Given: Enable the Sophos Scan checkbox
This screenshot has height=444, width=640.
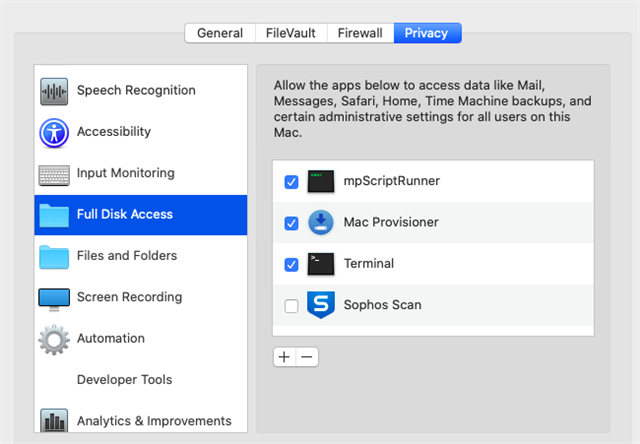Looking at the screenshot, I should pyautogui.click(x=291, y=306).
